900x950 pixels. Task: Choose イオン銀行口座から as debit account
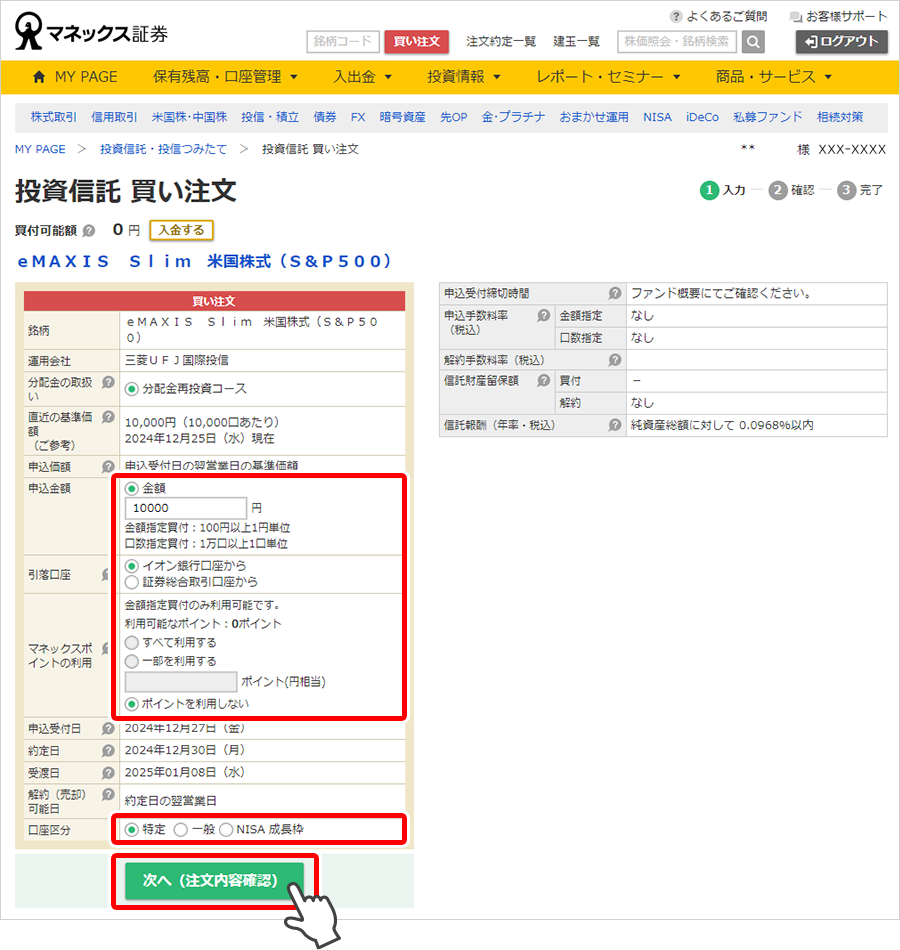[132, 566]
